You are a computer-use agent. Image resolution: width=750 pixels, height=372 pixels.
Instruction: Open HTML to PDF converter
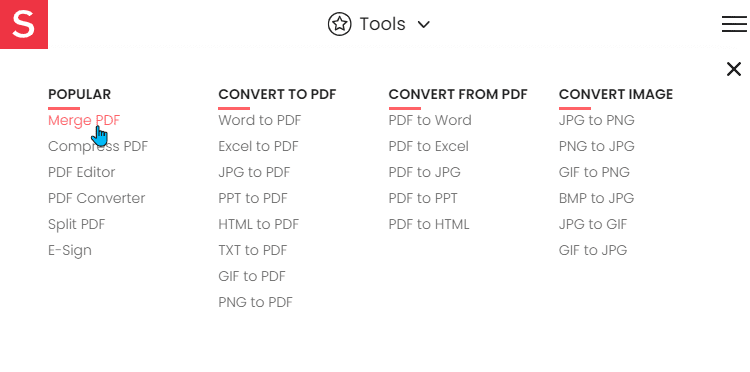258,224
